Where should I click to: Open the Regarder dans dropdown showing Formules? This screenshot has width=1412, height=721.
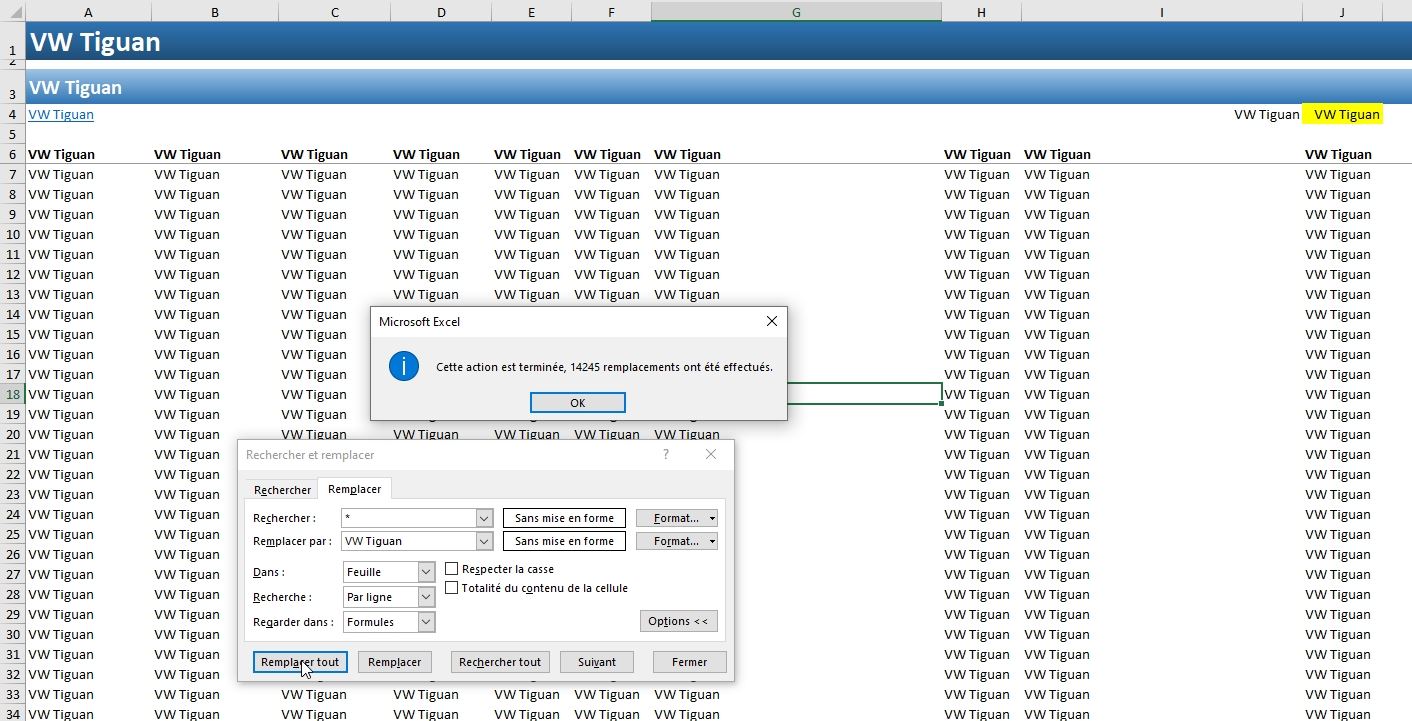tap(388, 622)
